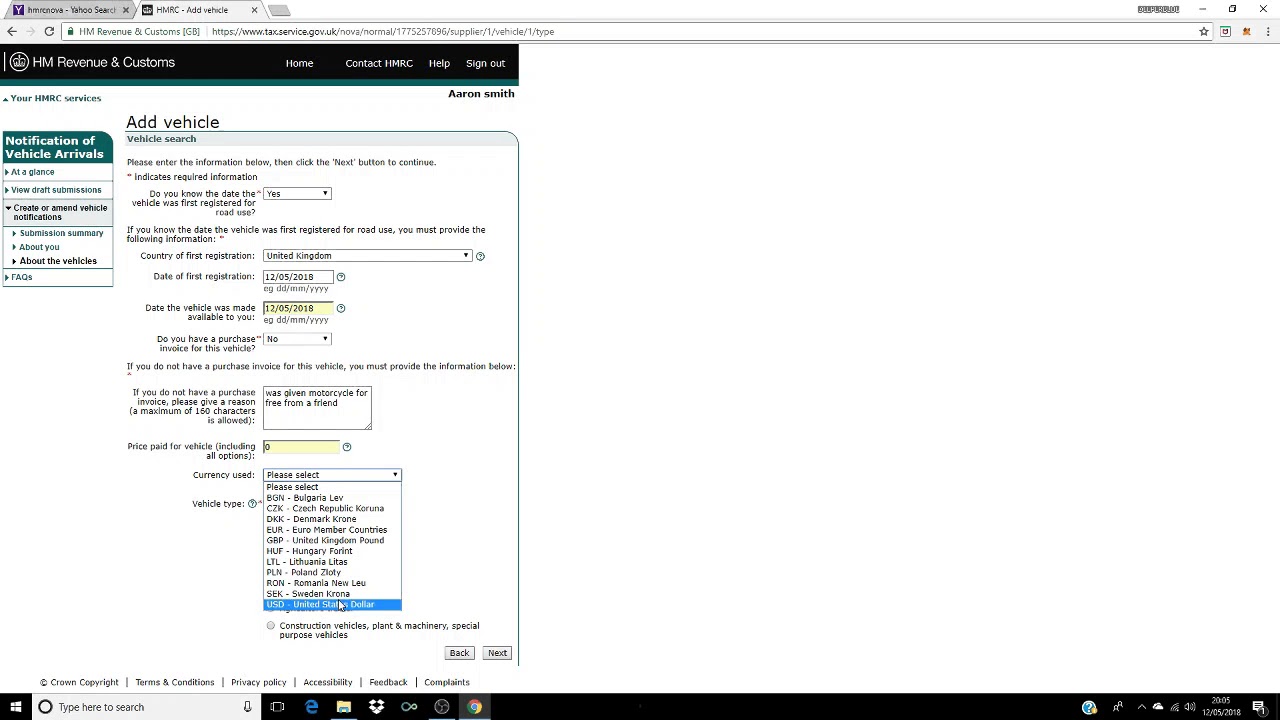Open File Explorer from taskbar
This screenshot has height=720, width=1280.
[x=344, y=707]
